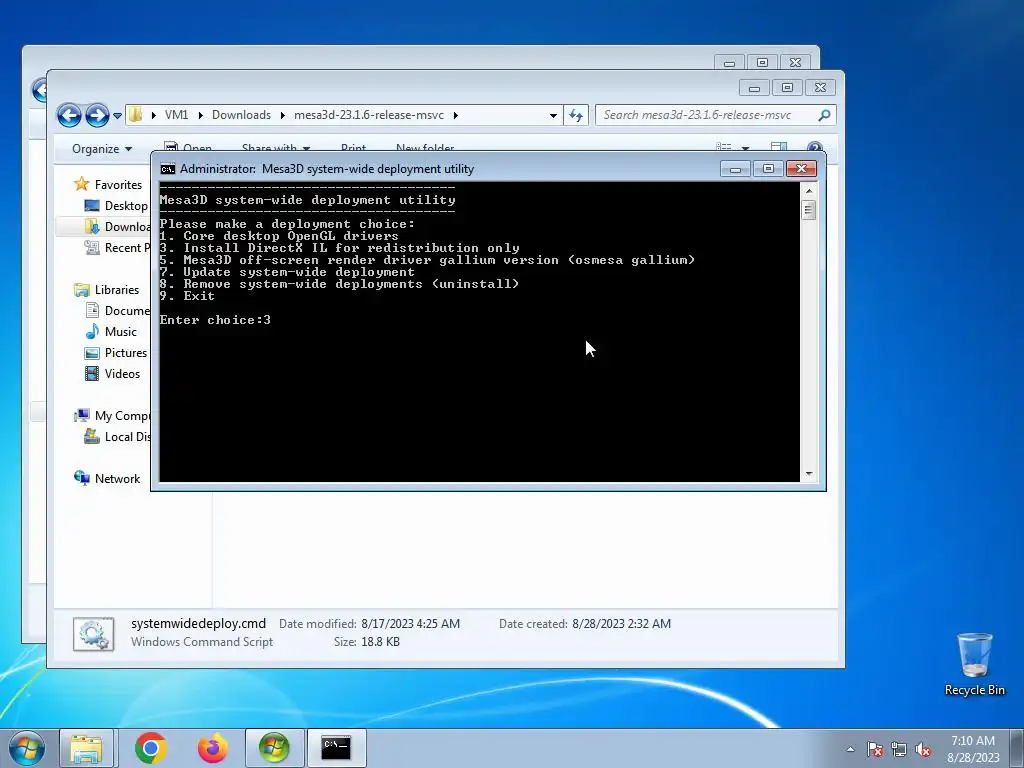Screen dimensions: 1024x768
Task: Select Local Disk in navigation pane
Action: pyautogui.click(x=128, y=437)
